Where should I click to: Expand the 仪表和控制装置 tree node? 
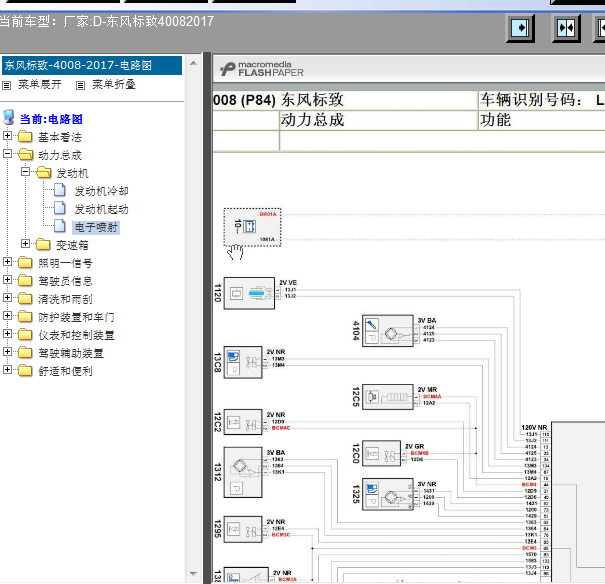click(7, 333)
